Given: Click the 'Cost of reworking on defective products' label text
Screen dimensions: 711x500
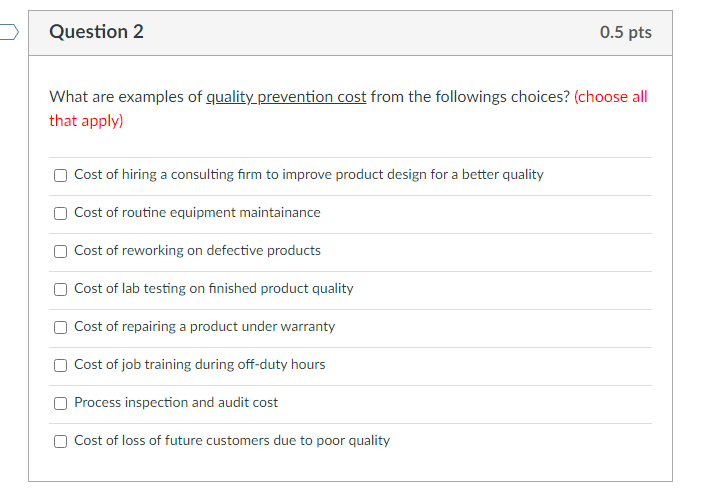Looking at the screenshot, I should (x=197, y=251).
